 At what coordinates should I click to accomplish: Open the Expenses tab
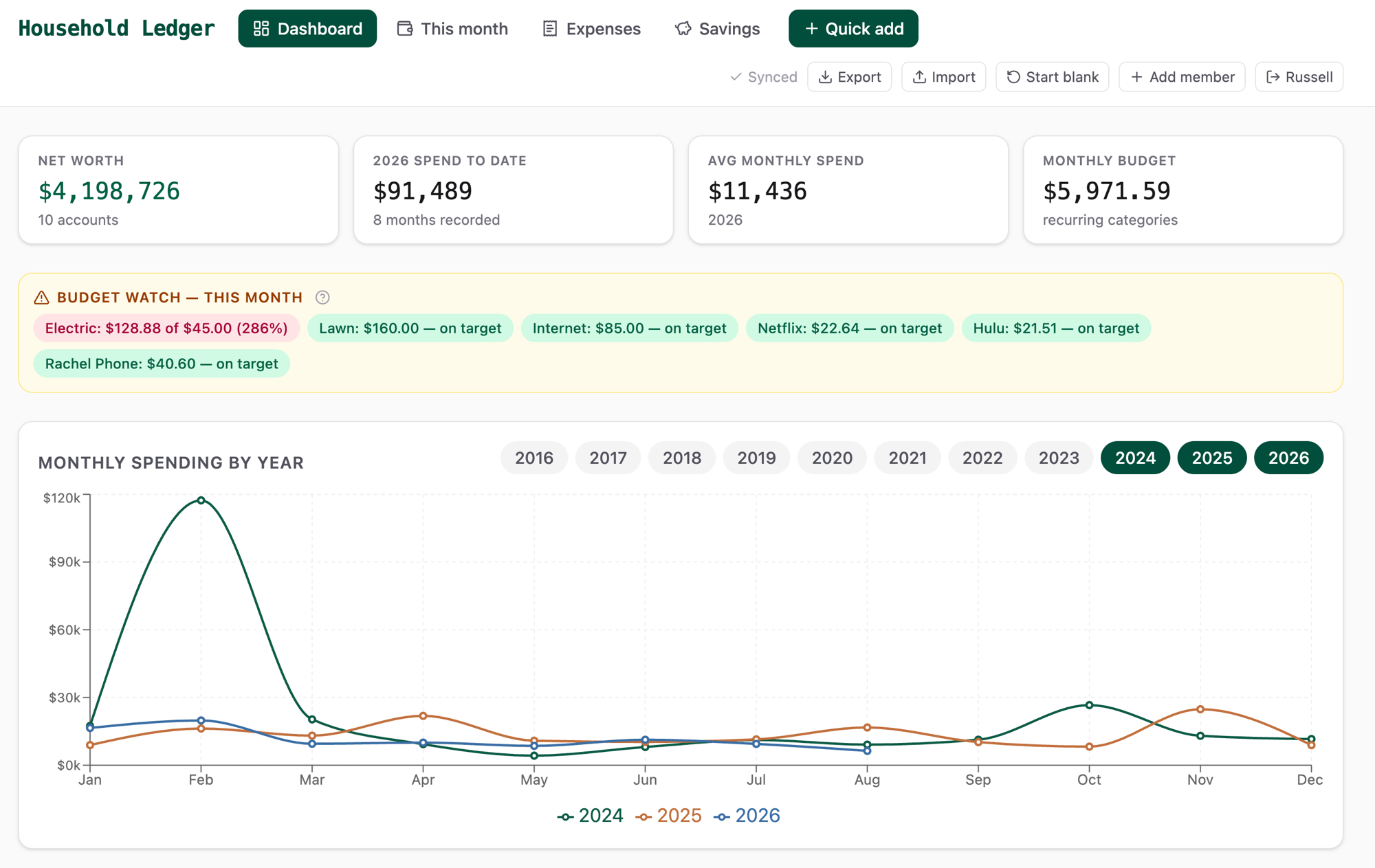592,29
